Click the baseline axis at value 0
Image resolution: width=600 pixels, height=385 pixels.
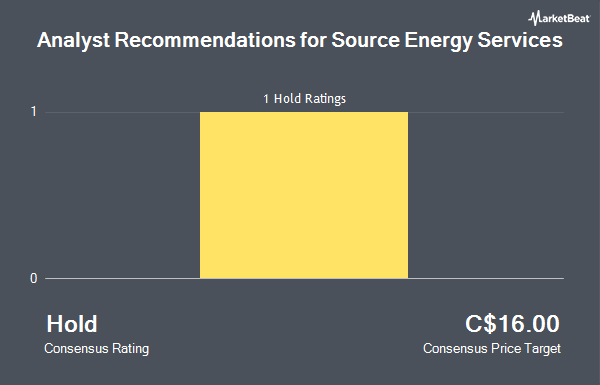304,278
